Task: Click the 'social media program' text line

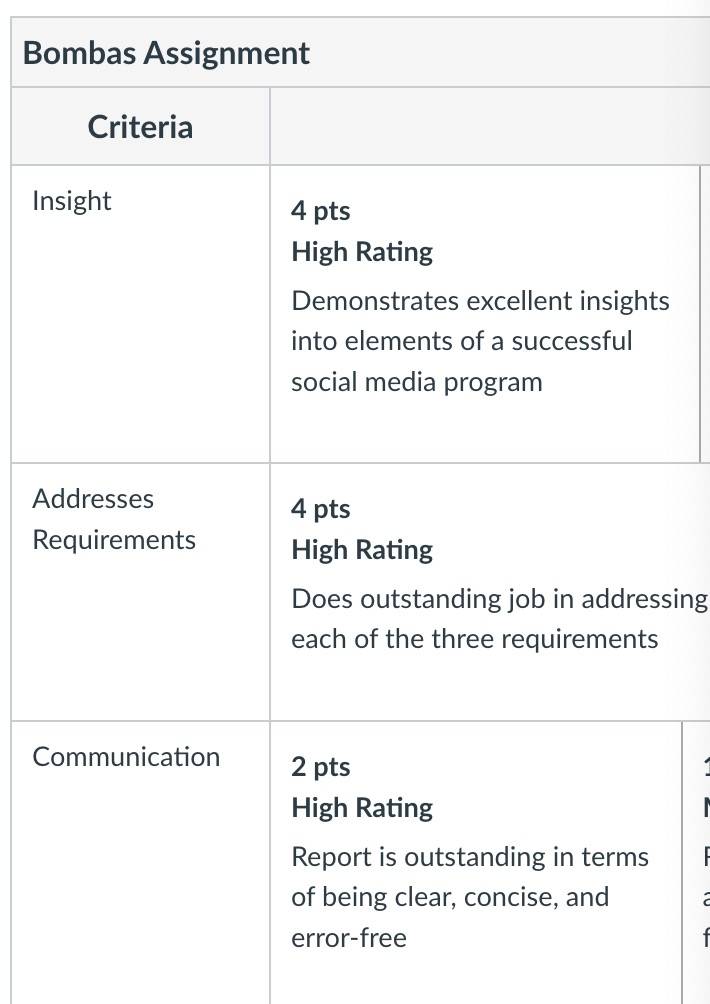Action: [x=417, y=382]
